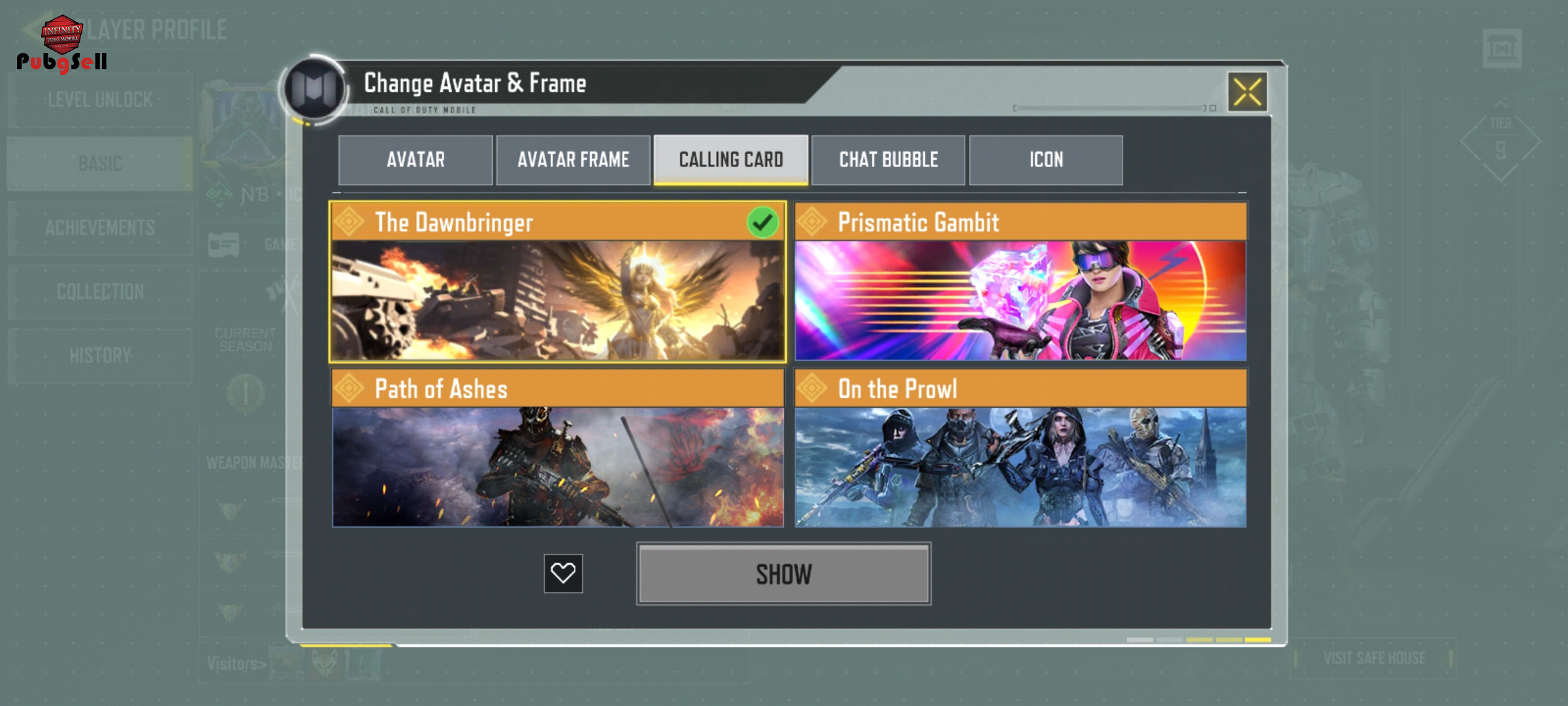Close the Change Avatar & Frame dialog
Viewport: 1568px width, 706px height.
click(x=1247, y=92)
